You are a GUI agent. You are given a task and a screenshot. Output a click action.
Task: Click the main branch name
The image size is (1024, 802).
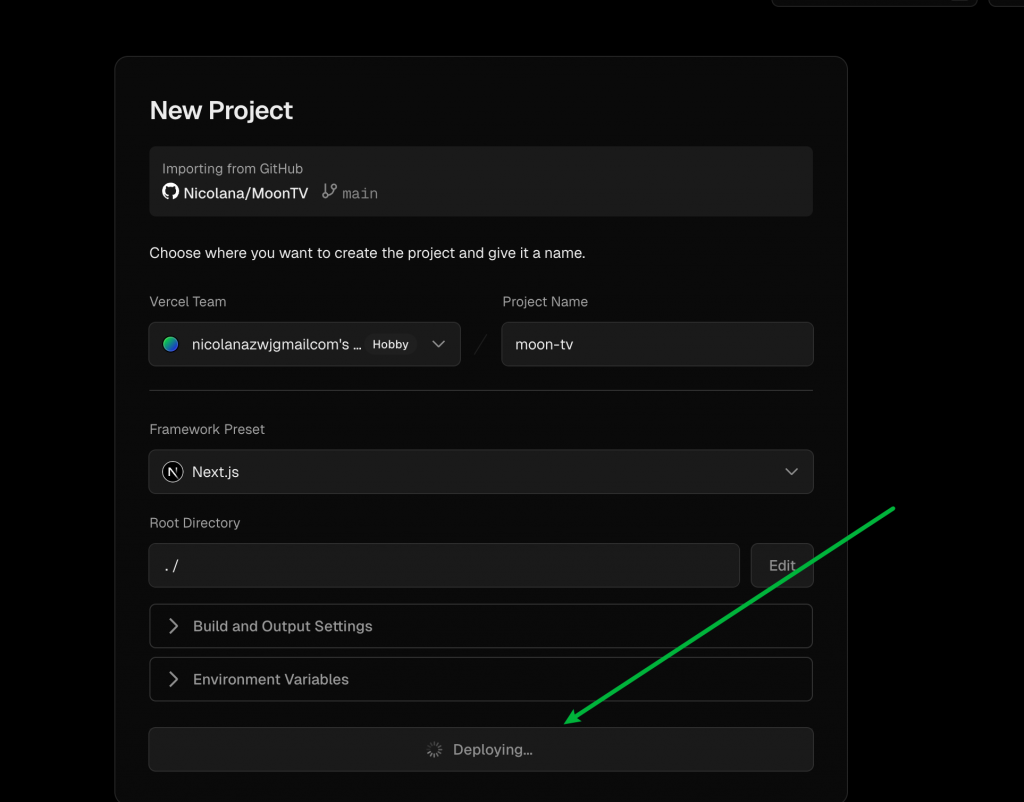tap(360, 193)
